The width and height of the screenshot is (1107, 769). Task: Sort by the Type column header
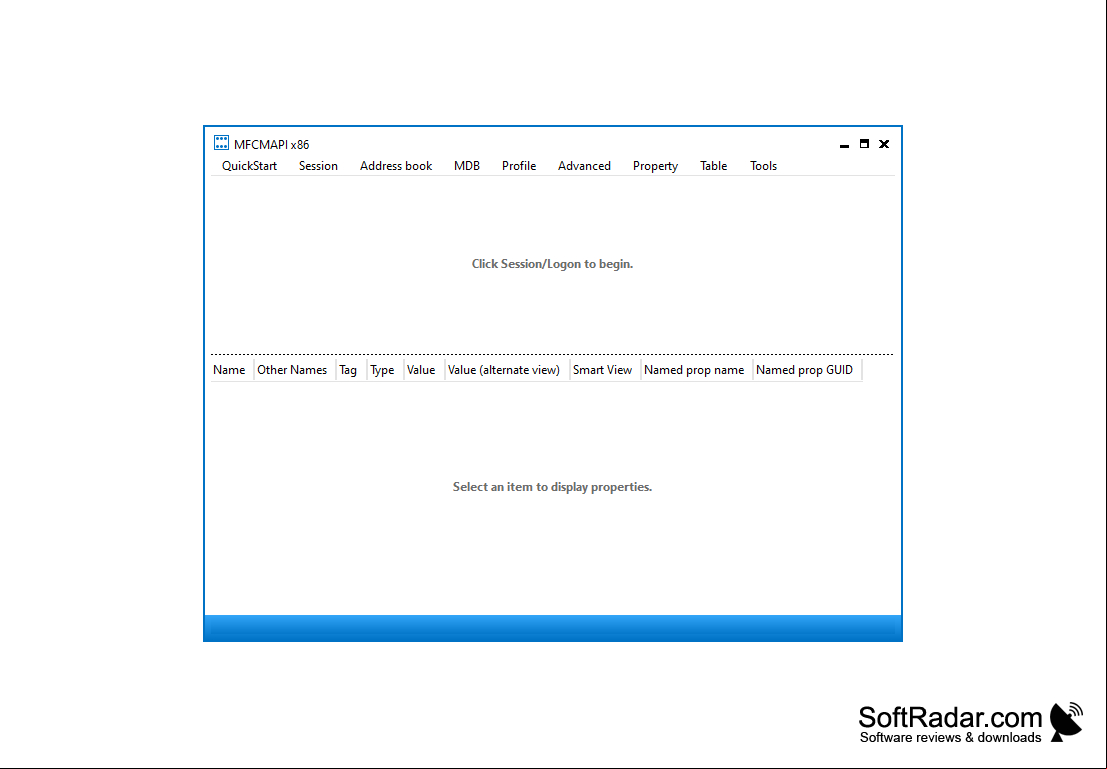385,370
